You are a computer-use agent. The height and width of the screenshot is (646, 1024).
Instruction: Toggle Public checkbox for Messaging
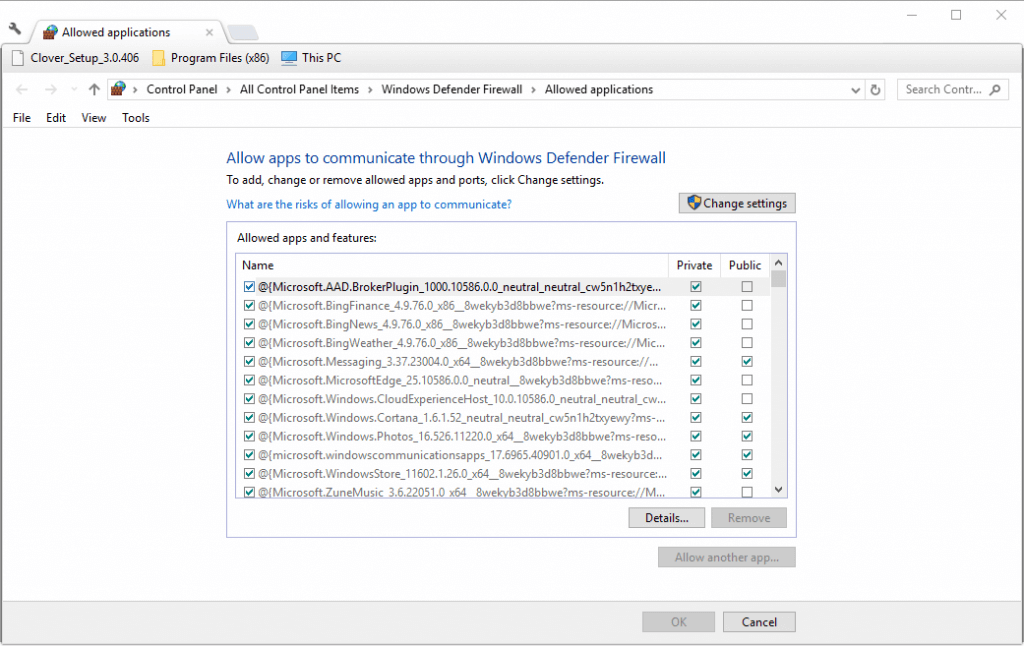[746, 361]
